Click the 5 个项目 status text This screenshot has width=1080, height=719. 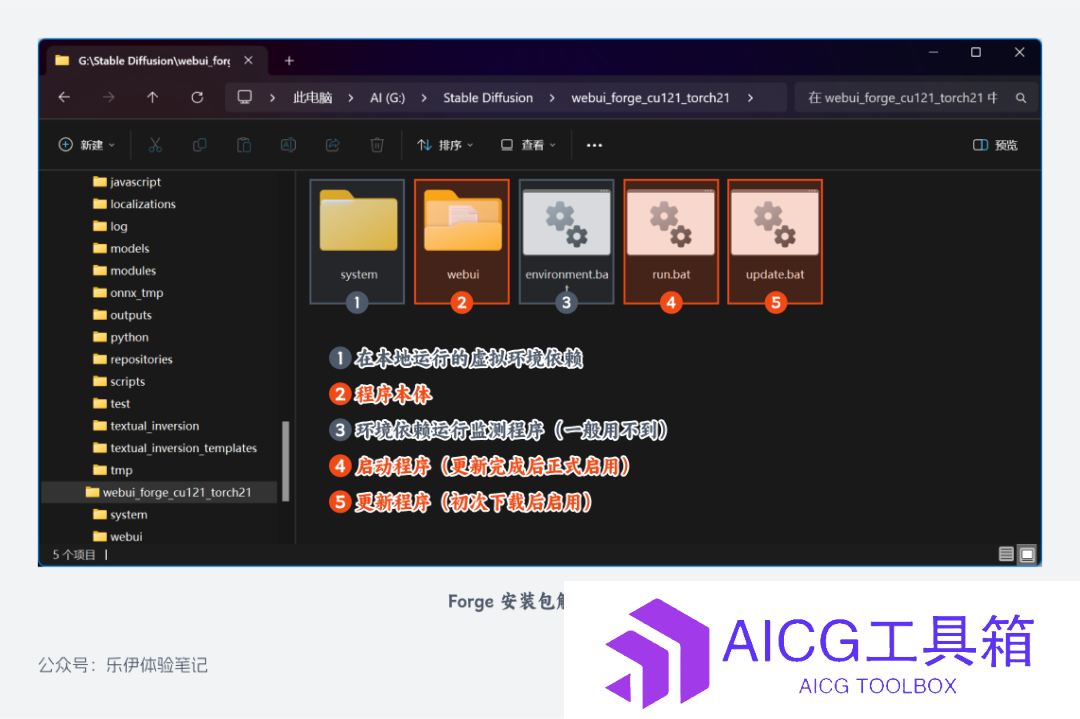(74, 554)
